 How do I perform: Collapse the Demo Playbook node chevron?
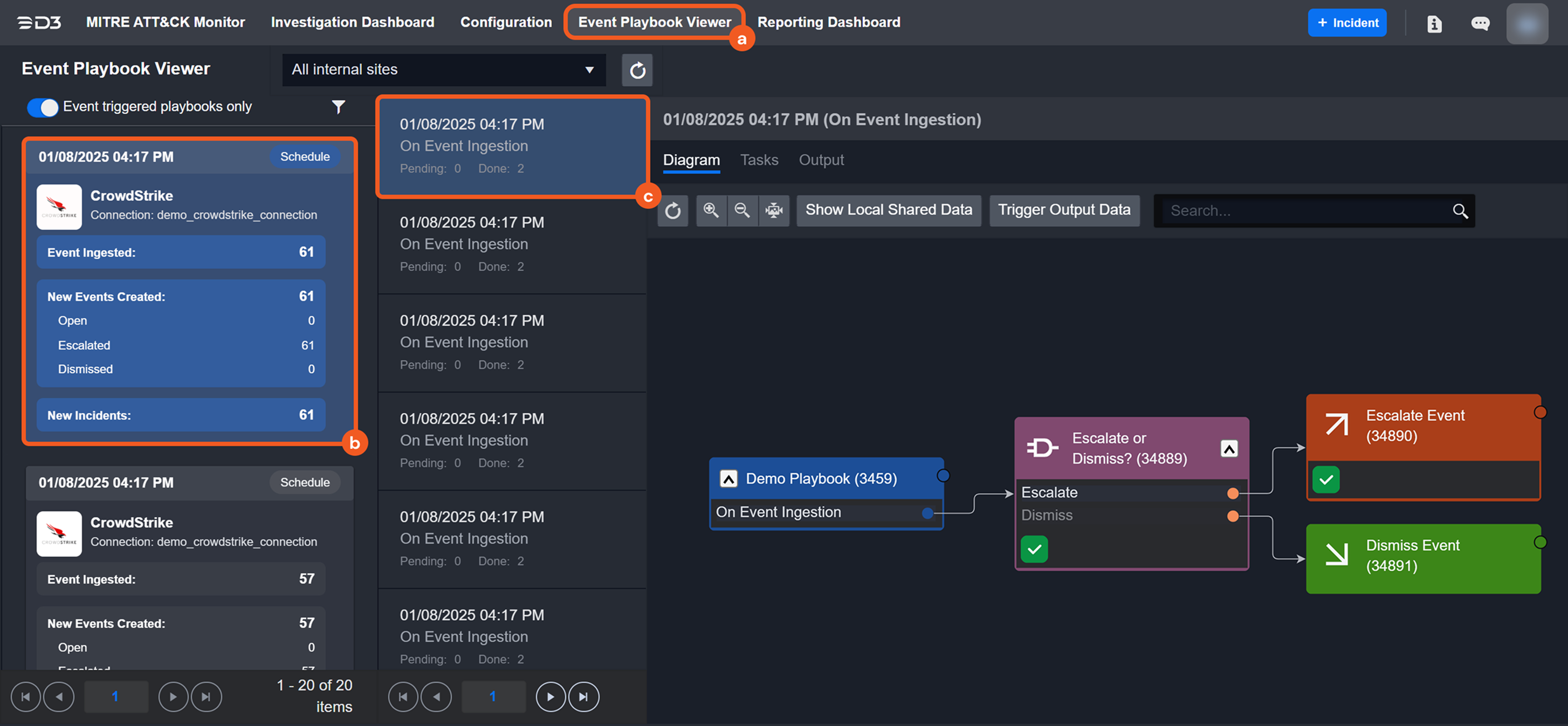[x=728, y=479]
